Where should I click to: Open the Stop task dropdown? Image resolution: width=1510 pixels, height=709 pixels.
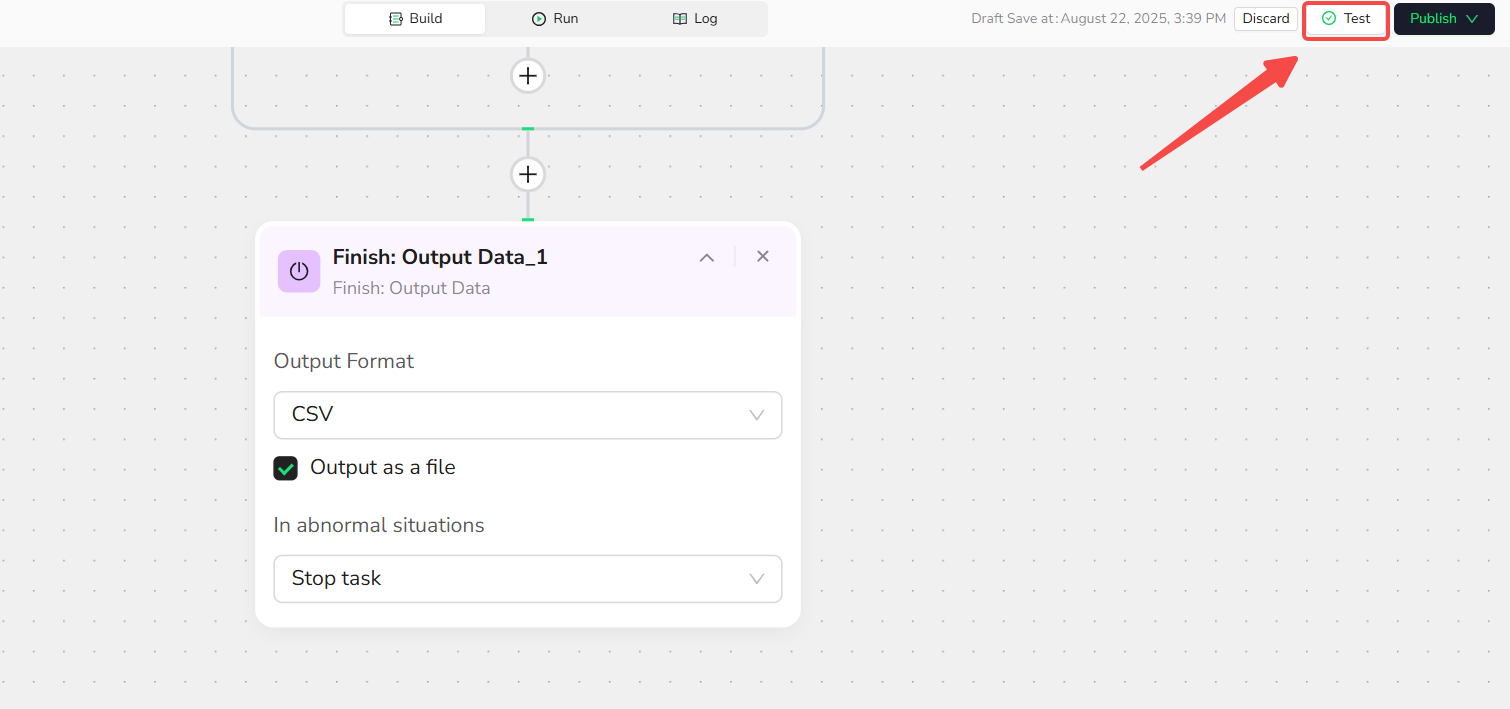(528, 579)
